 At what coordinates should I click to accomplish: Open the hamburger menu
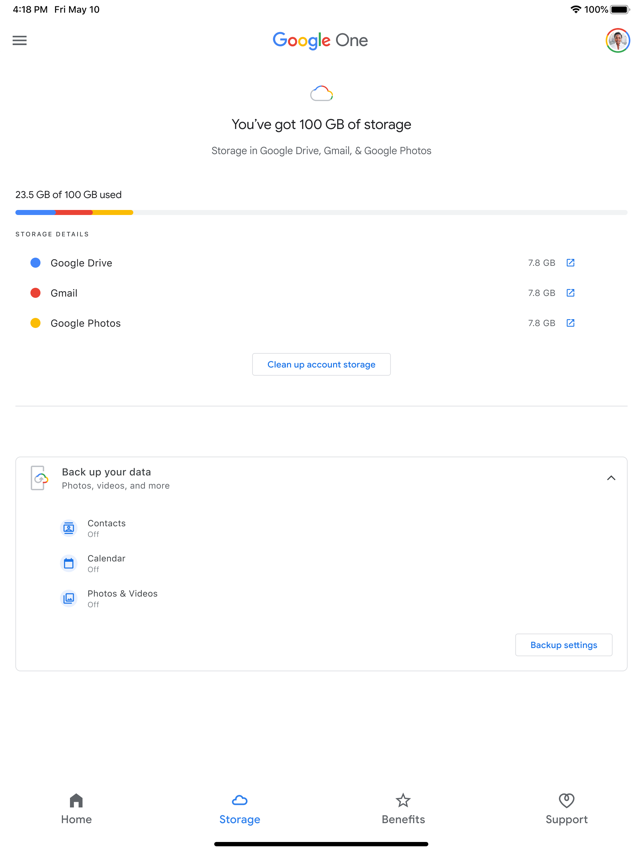20,41
